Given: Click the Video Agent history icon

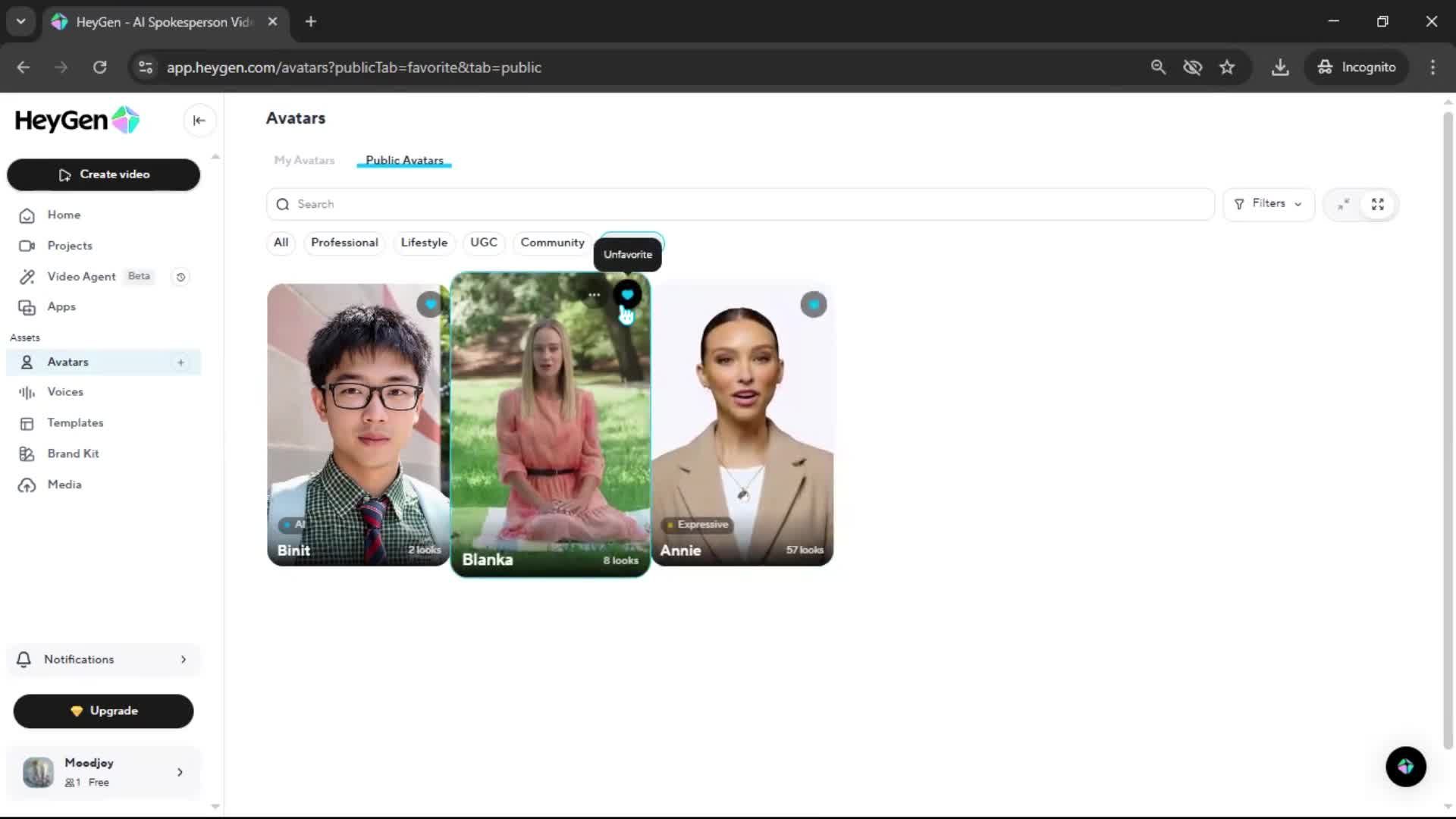Looking at the screenshot, I should (180, 277).
